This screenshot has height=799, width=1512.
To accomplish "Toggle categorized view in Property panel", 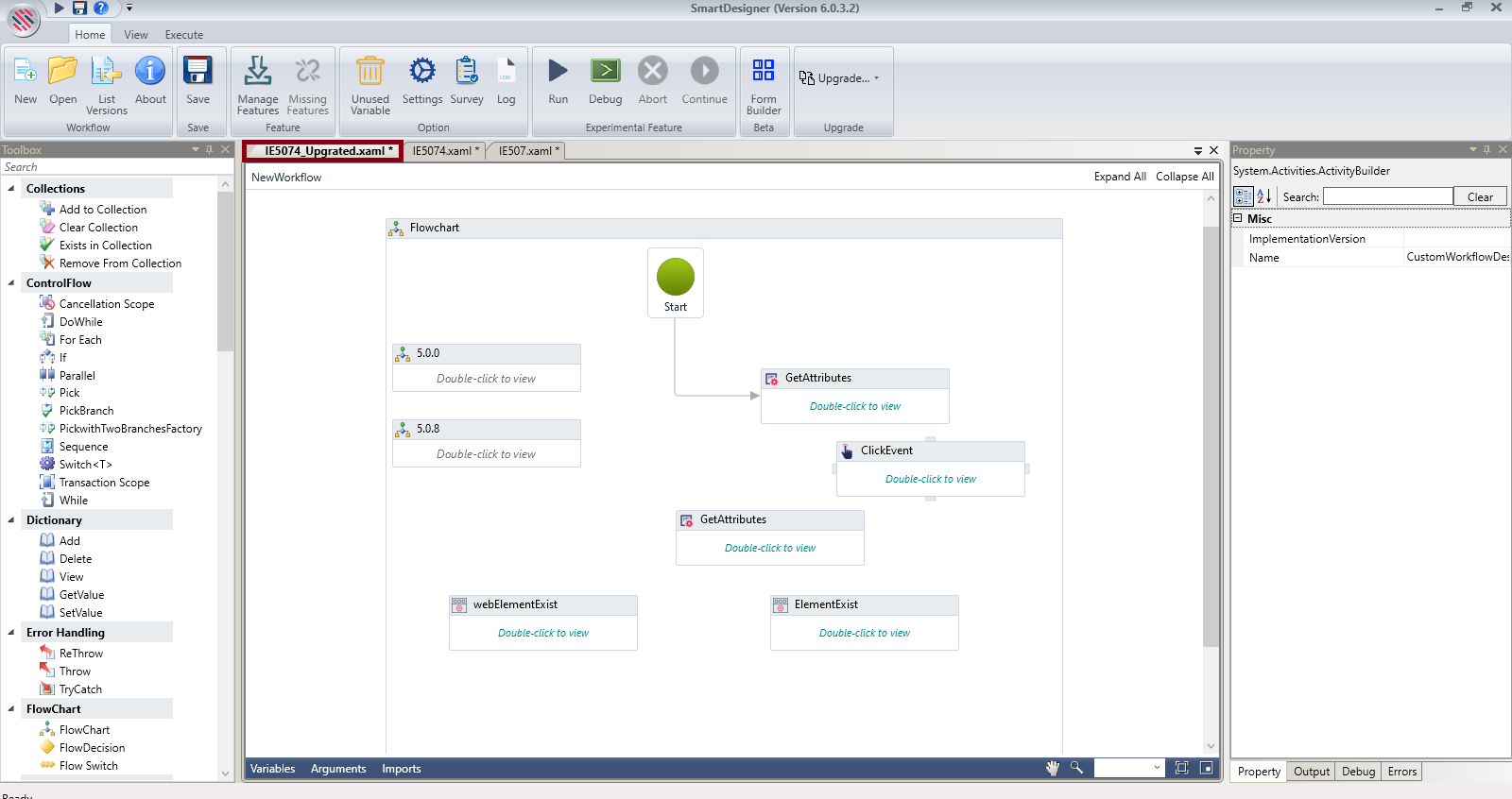I will [1243, 196].
